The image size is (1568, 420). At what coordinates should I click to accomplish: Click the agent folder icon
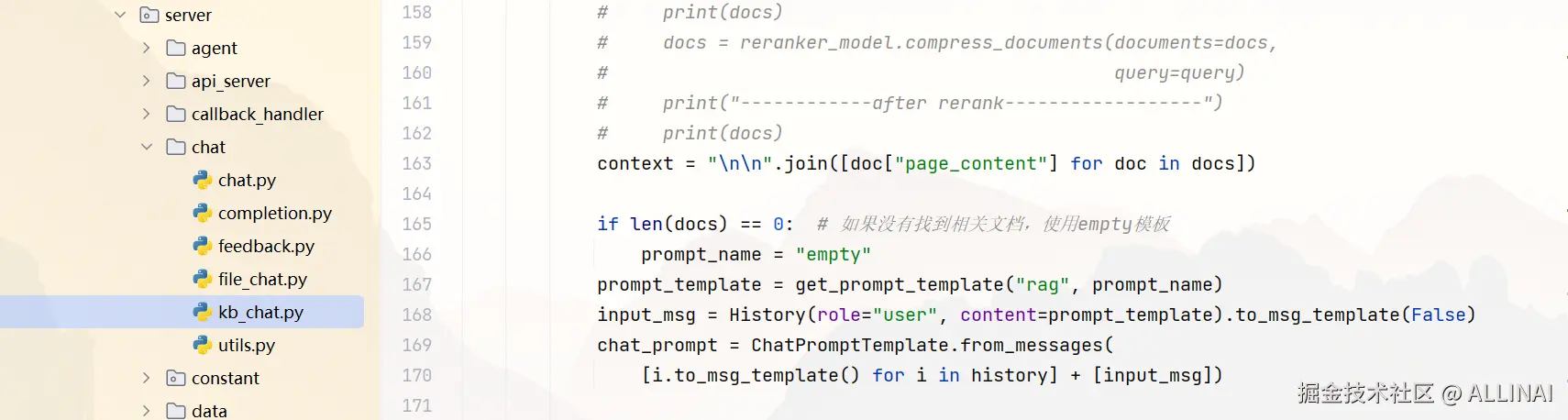click(176, 48)
